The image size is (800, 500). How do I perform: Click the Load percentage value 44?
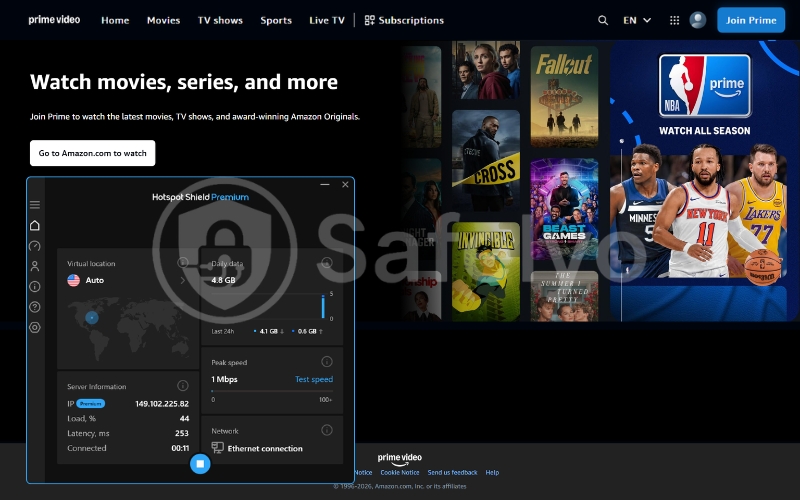point(184,418)
